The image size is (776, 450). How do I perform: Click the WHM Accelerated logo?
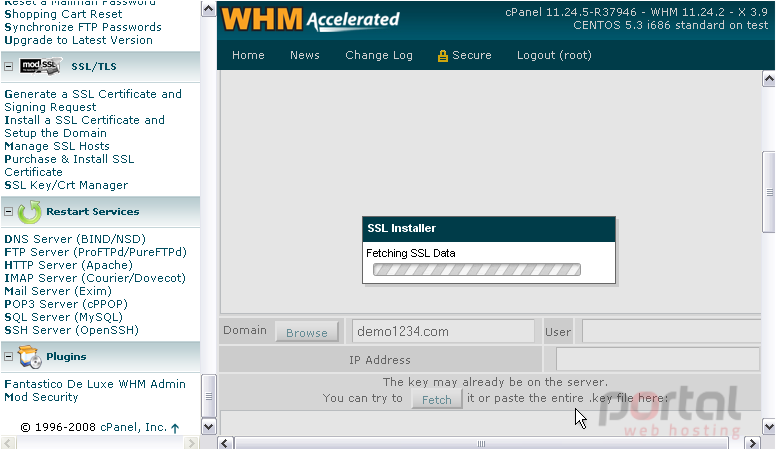pyautogui.click(x=310, y=19)
